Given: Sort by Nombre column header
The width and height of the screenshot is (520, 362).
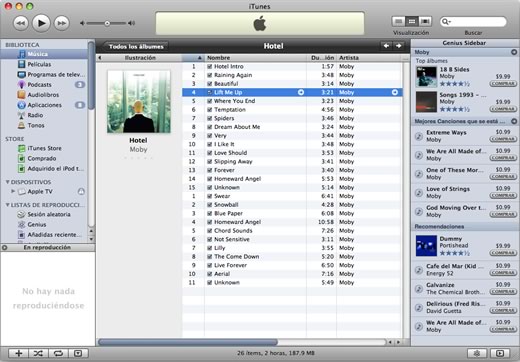Looking at the screenshot, I should pos(255,58).
